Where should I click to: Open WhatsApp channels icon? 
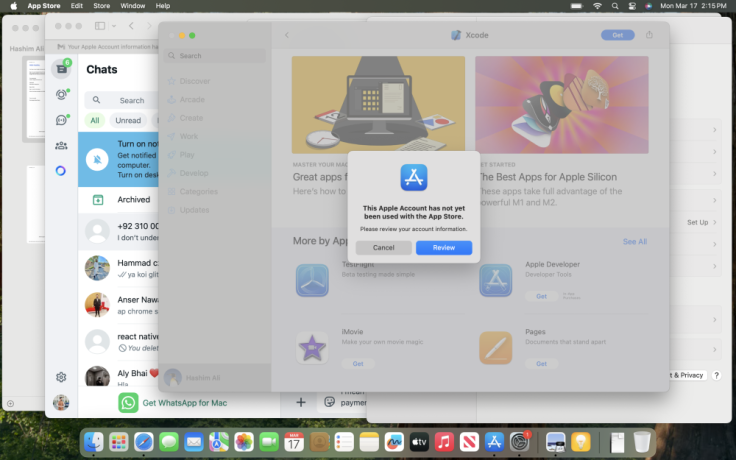61,120
